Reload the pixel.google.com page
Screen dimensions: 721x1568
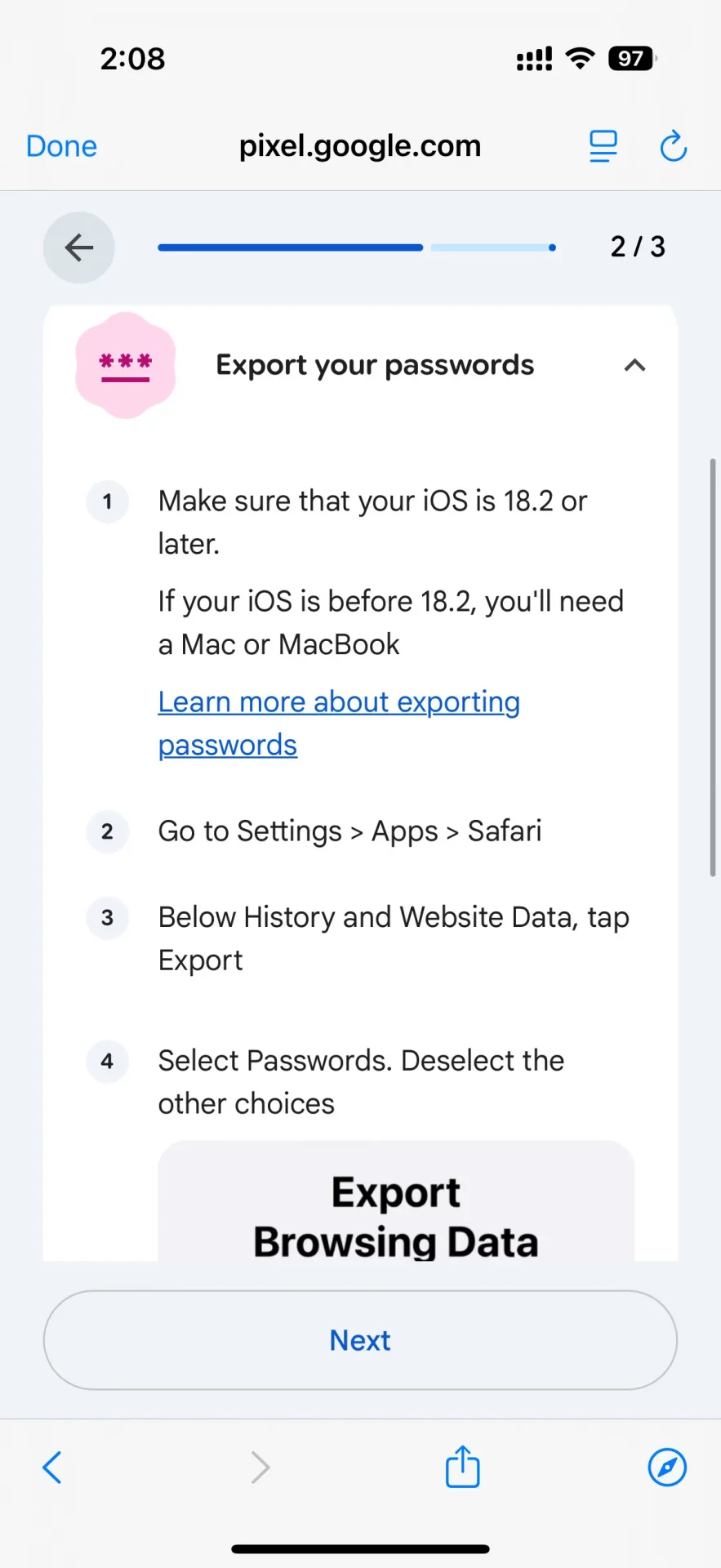(x=673, y=145)
